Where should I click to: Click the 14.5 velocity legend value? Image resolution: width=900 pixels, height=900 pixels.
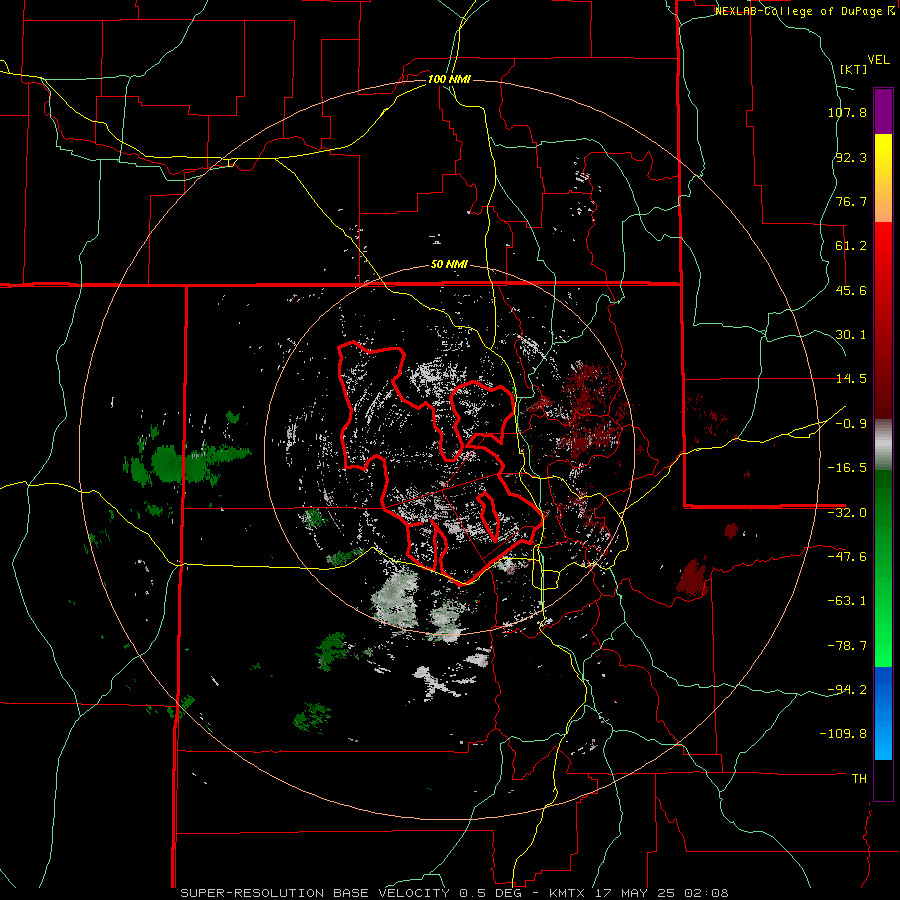[x=851, y=379]
